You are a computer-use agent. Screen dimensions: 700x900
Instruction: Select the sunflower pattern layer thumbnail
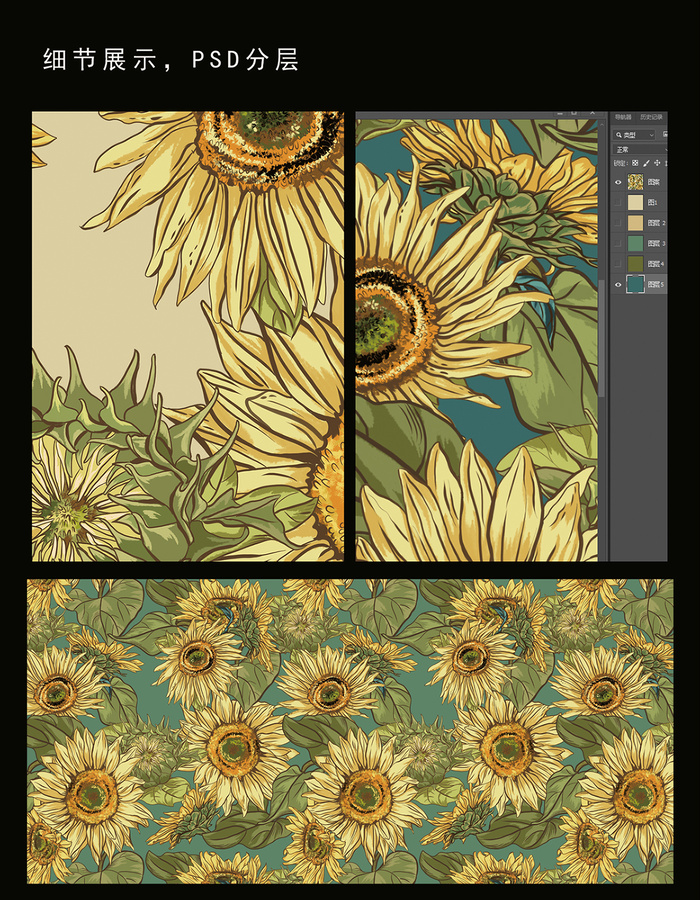pos(635,182)
